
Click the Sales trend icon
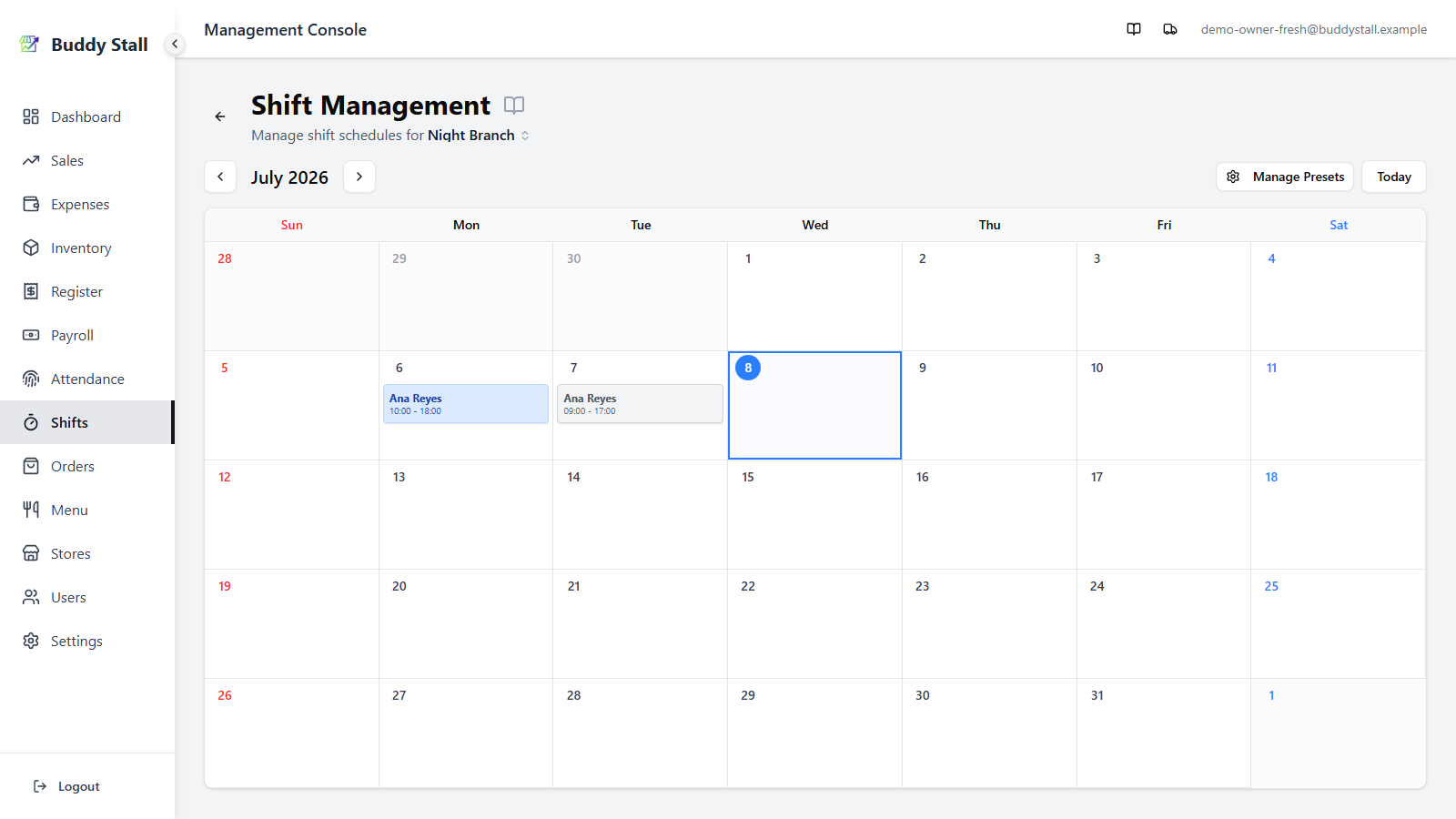[x=31, y=160]
